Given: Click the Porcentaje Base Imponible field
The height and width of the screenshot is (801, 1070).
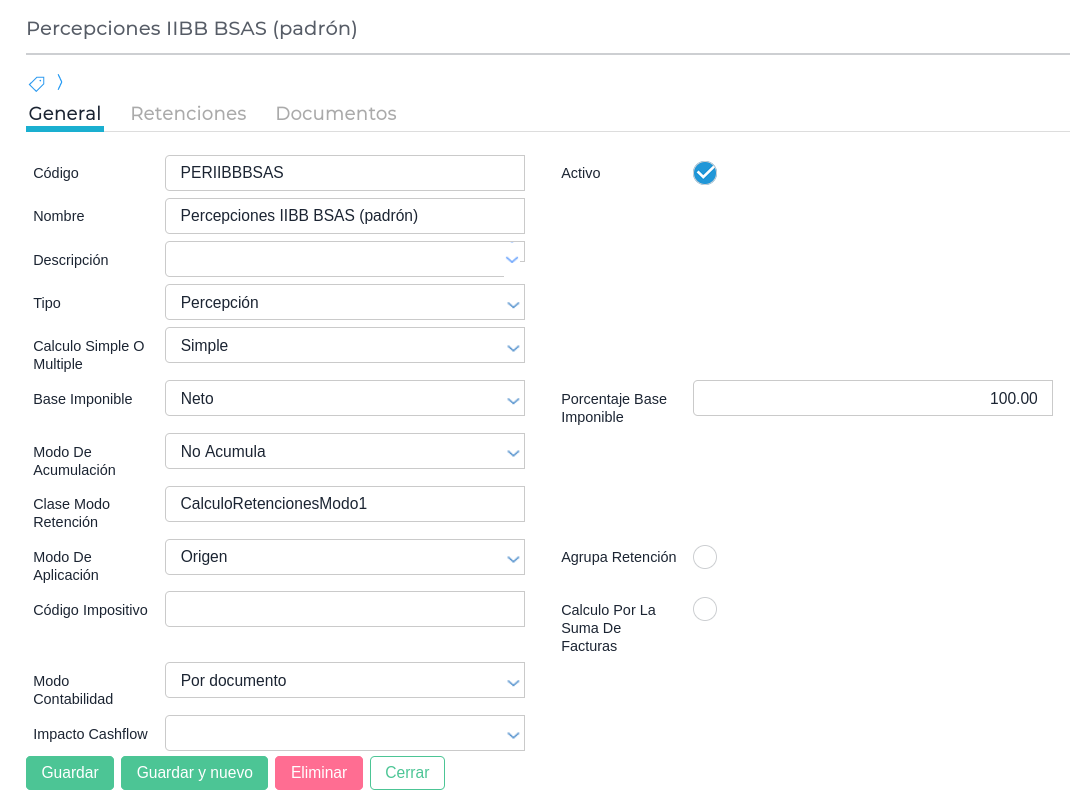Looking at the screenshot, I should tap(872, 399).
